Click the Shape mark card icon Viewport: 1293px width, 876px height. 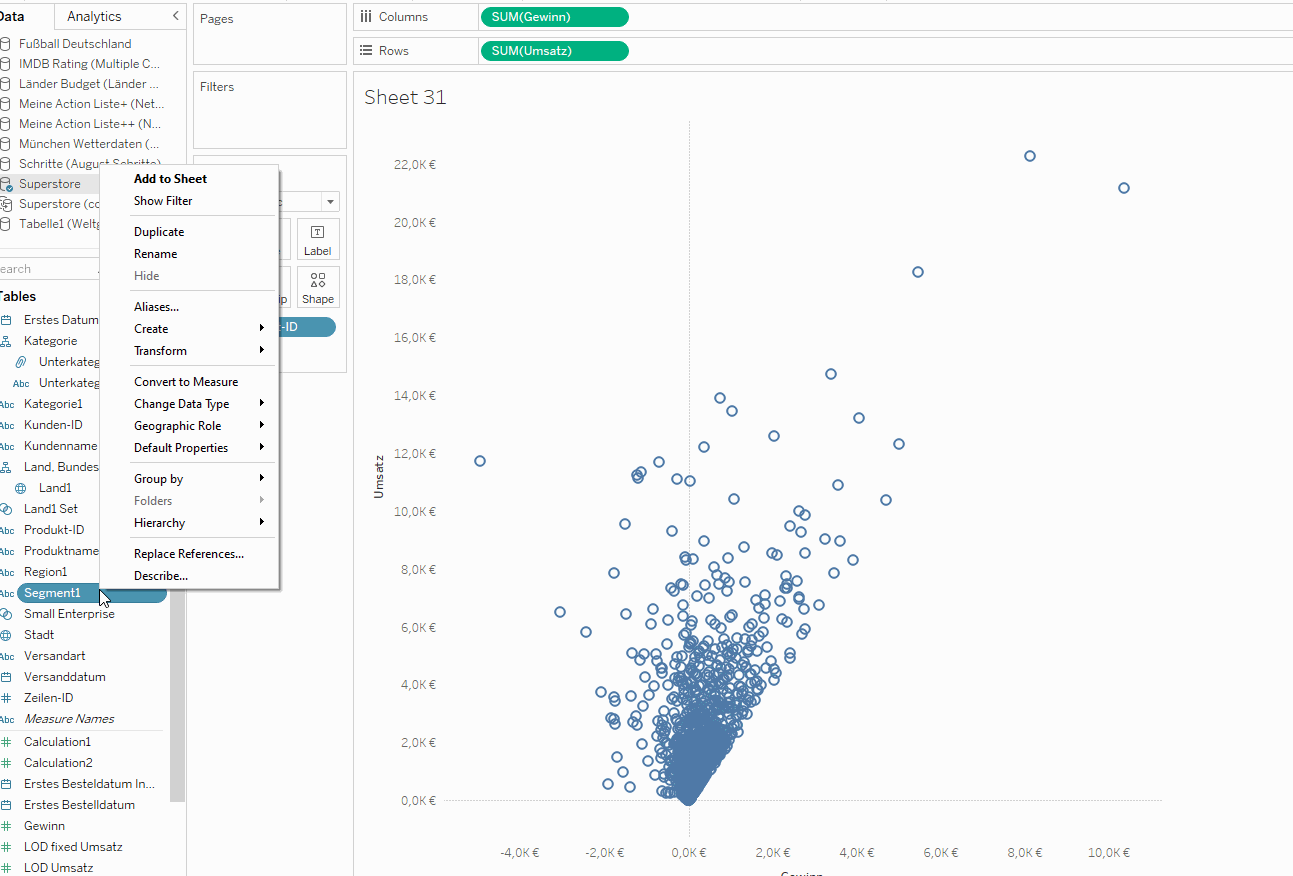point(318,280)
